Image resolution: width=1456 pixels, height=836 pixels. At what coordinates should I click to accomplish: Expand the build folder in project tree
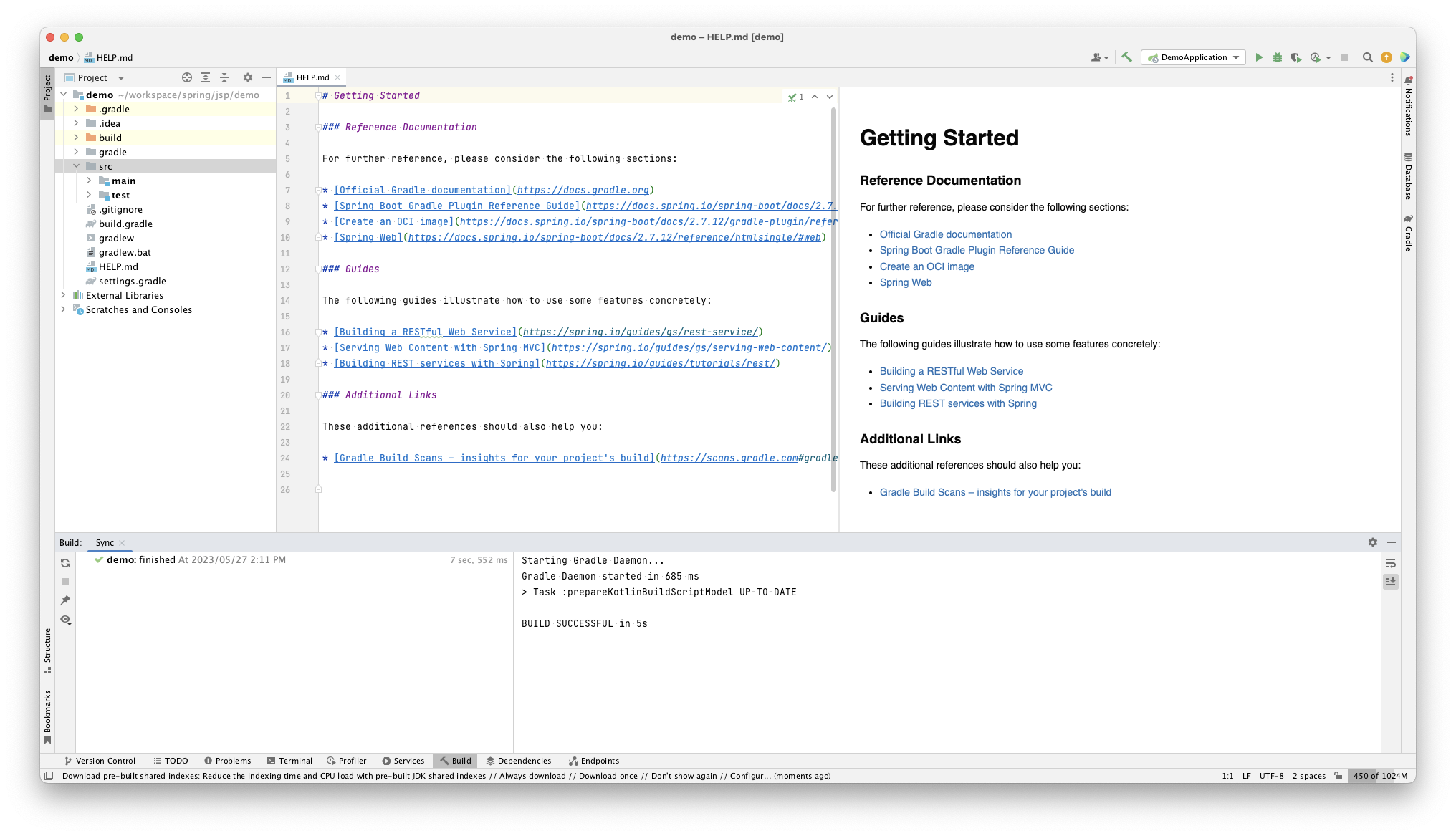(x=76, y=138)
